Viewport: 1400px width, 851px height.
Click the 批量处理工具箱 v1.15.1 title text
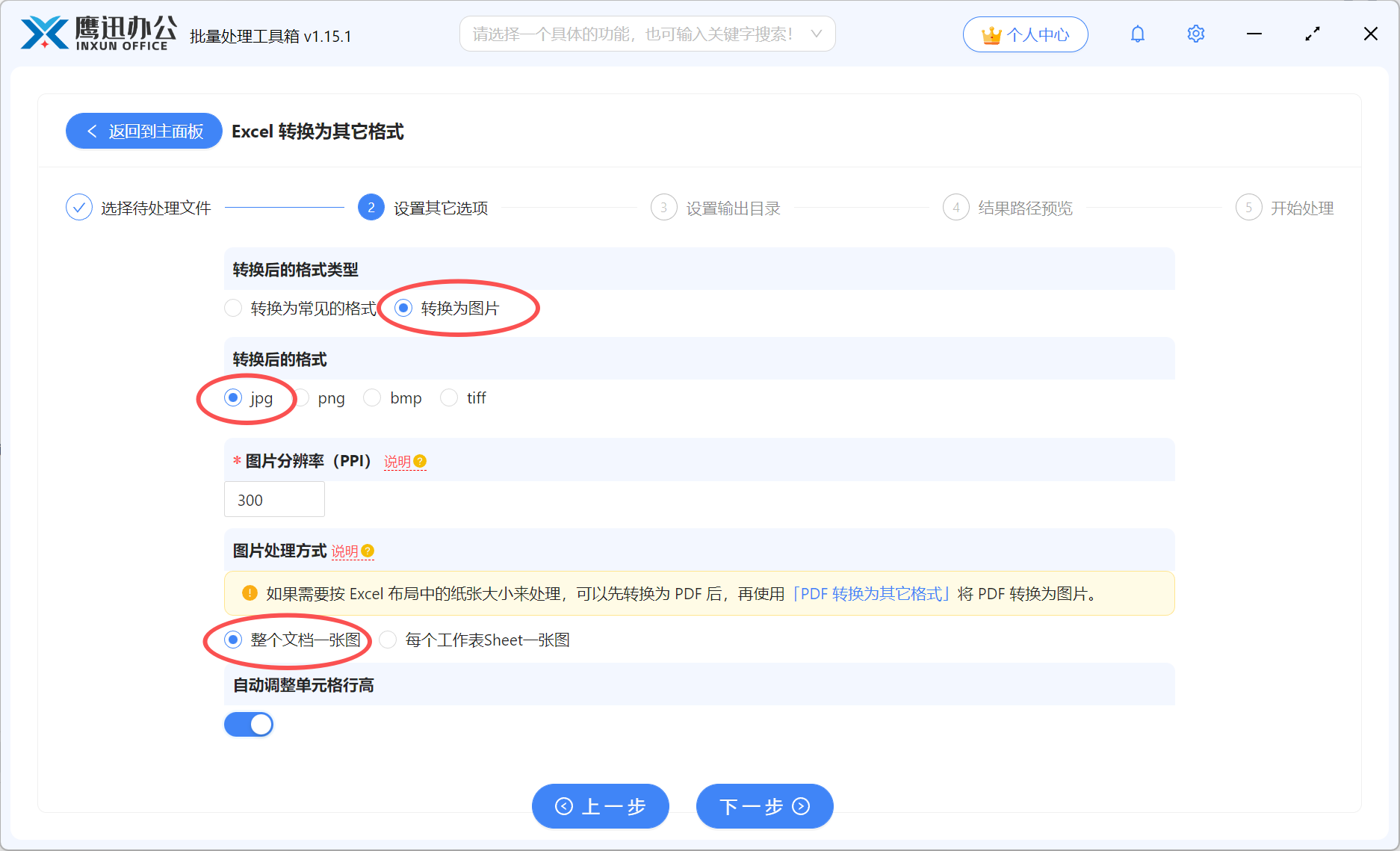coord(270,36)
